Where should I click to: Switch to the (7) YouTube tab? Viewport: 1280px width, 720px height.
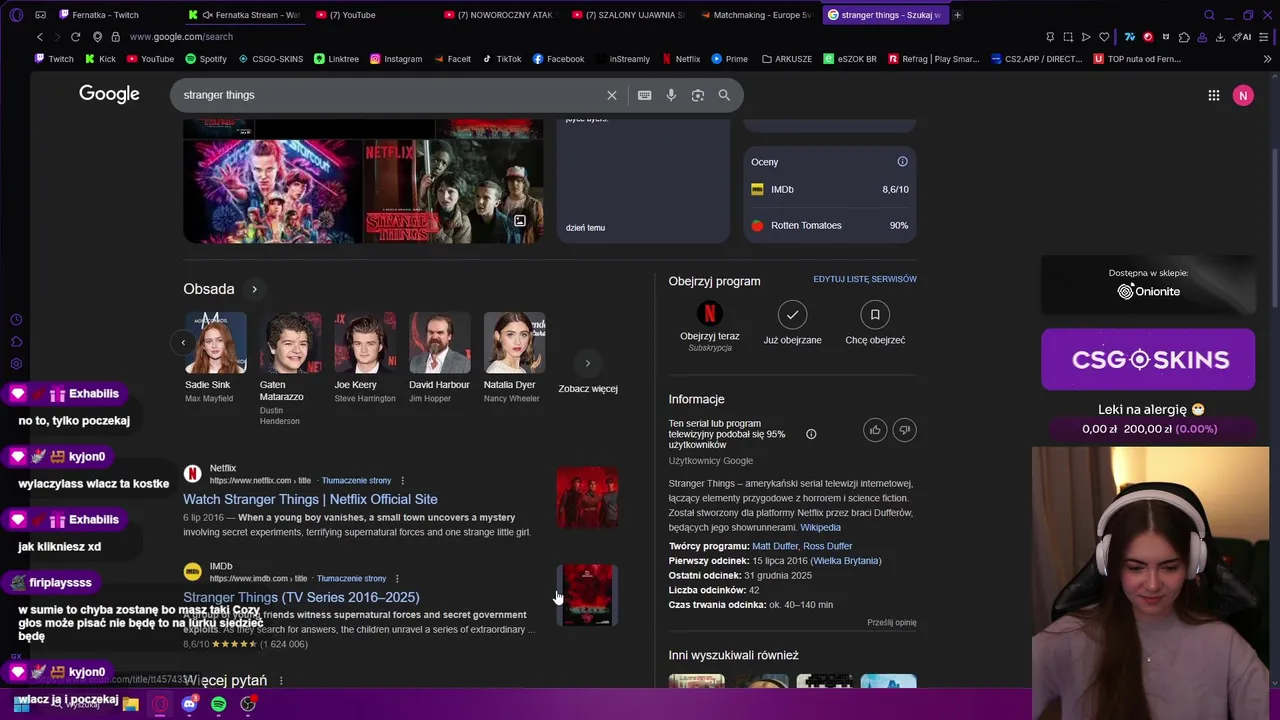point(371,15)
